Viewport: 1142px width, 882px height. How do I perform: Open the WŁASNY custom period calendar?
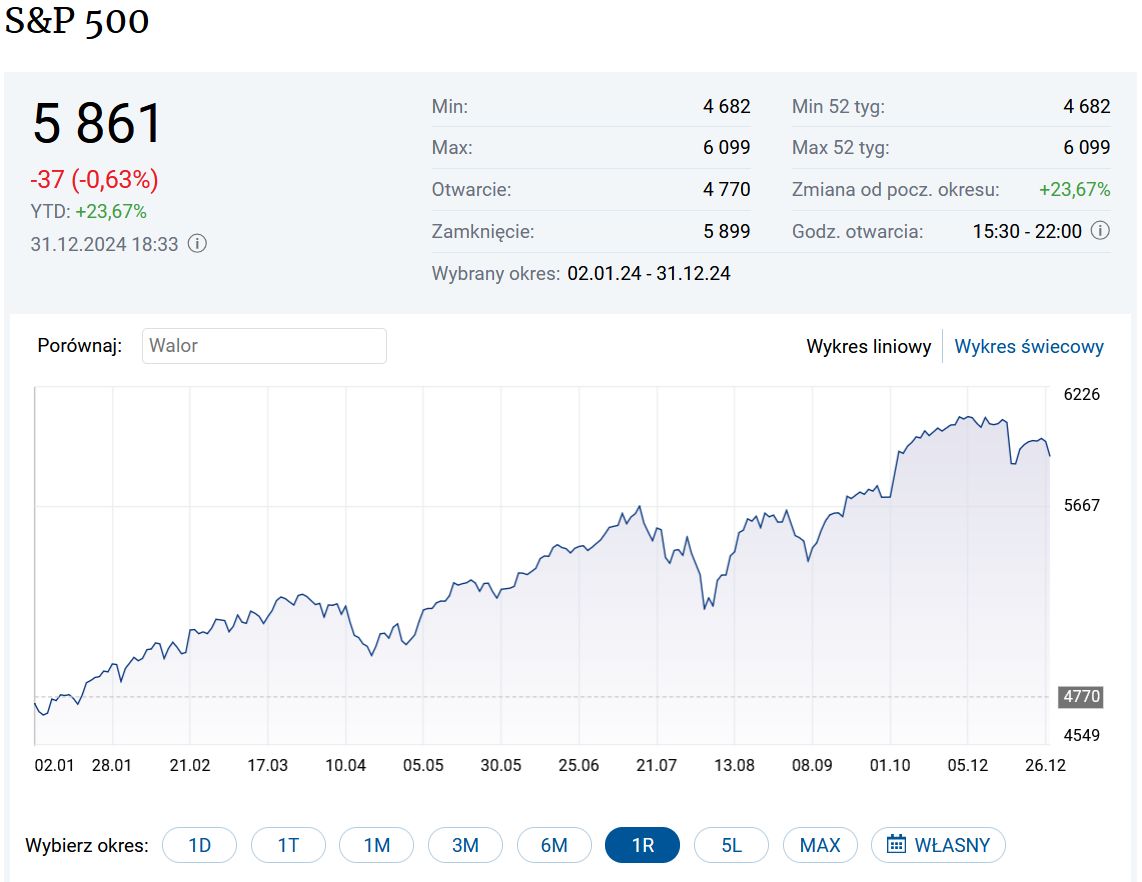point(937,845)
